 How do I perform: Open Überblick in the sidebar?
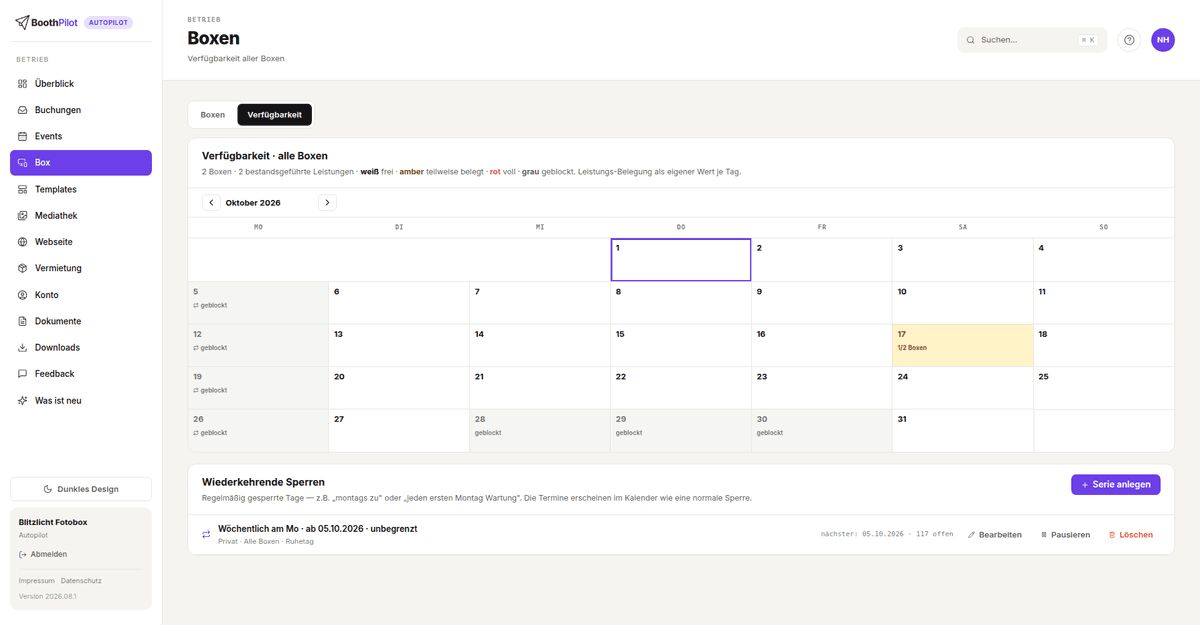(81, 84)
